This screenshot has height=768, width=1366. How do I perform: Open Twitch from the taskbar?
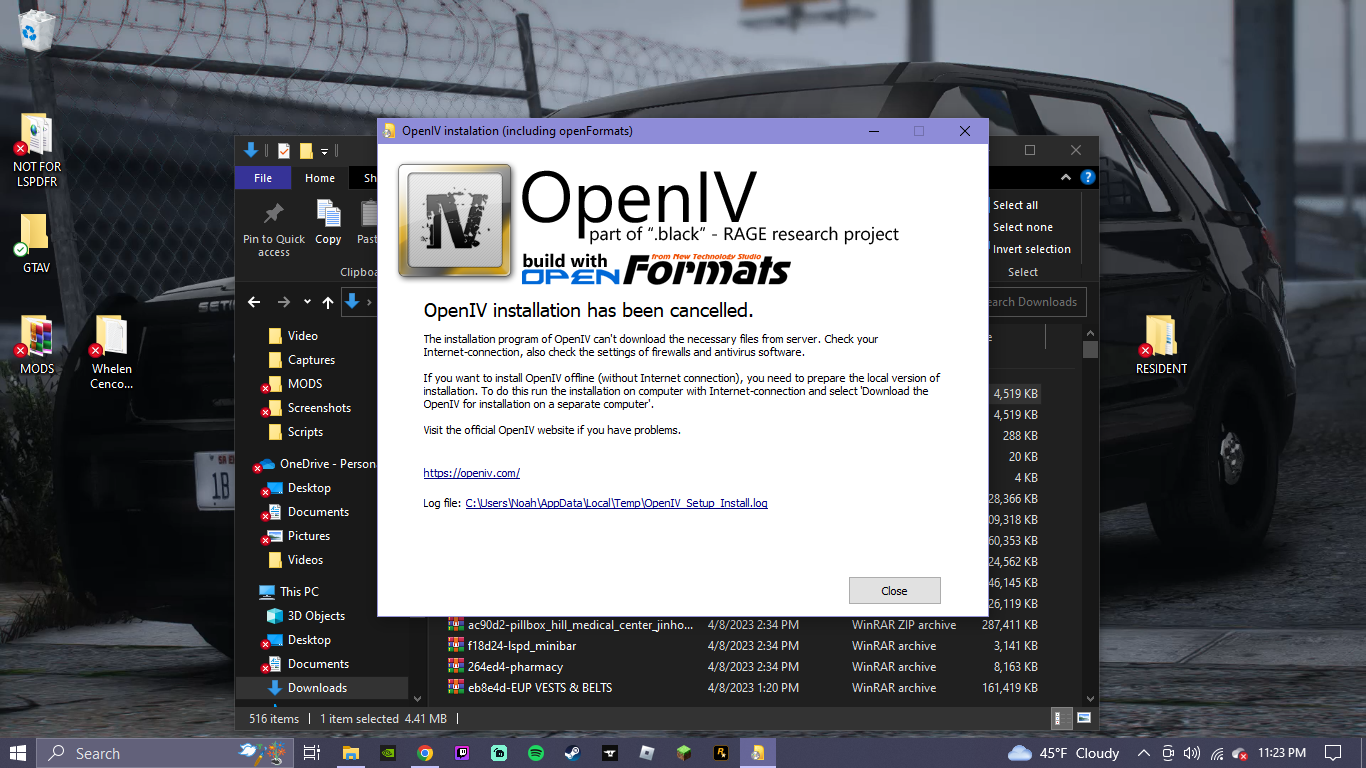point(462,753)
